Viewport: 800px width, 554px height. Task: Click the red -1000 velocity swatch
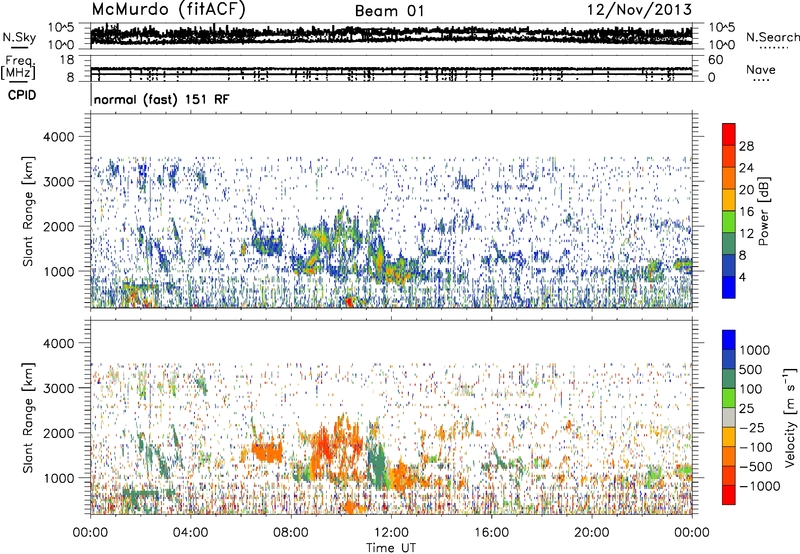729,495
